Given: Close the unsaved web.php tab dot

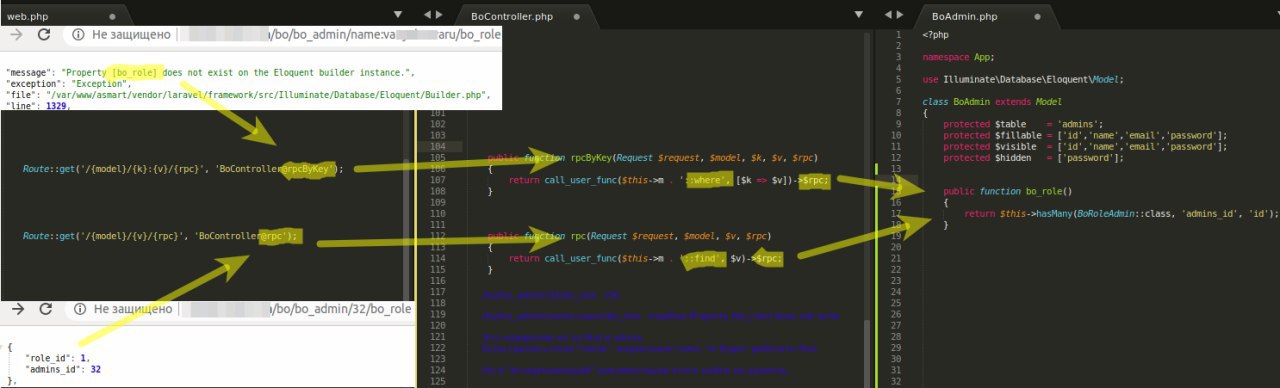Looking at the screenshot, I should (112, 17).
